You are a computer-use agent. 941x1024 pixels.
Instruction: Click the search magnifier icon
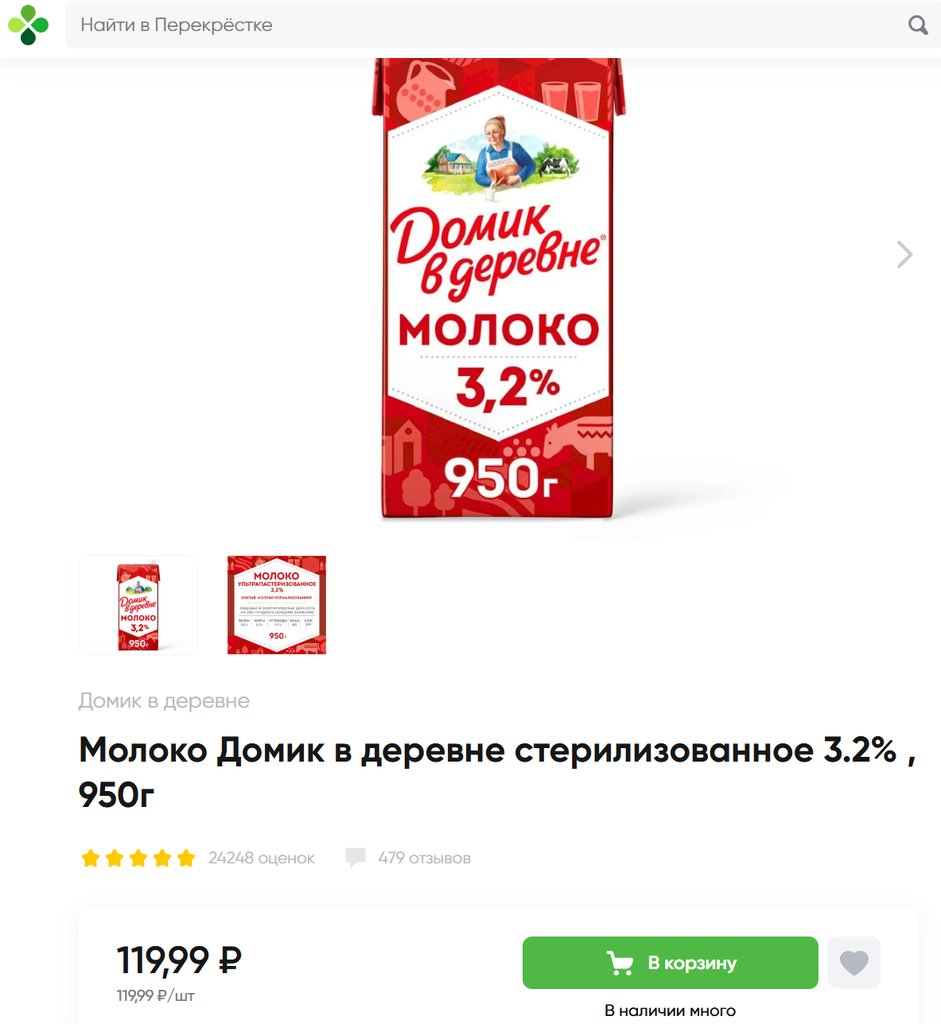pos(917,25)
